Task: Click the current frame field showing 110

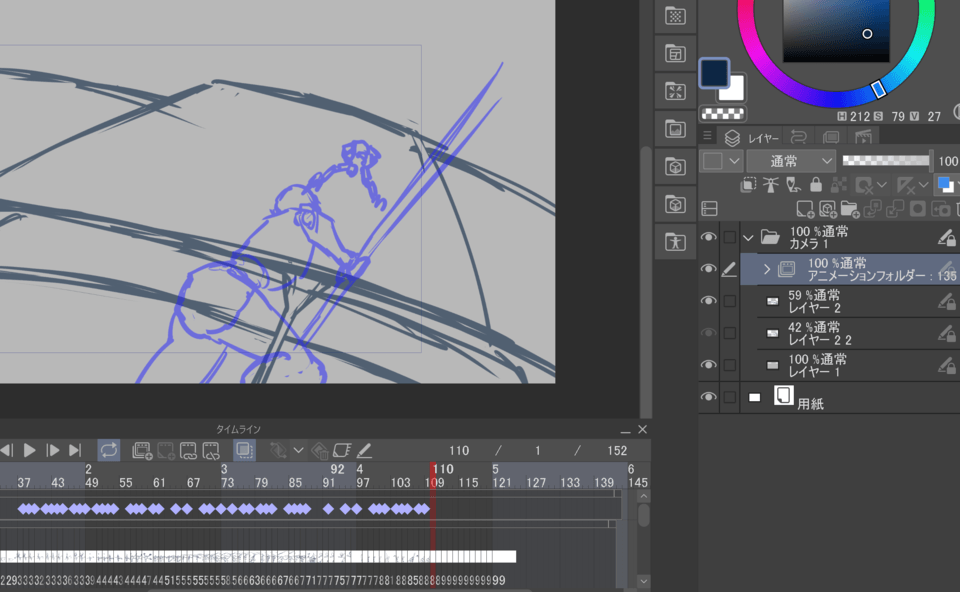Action: tap(459, 451)
